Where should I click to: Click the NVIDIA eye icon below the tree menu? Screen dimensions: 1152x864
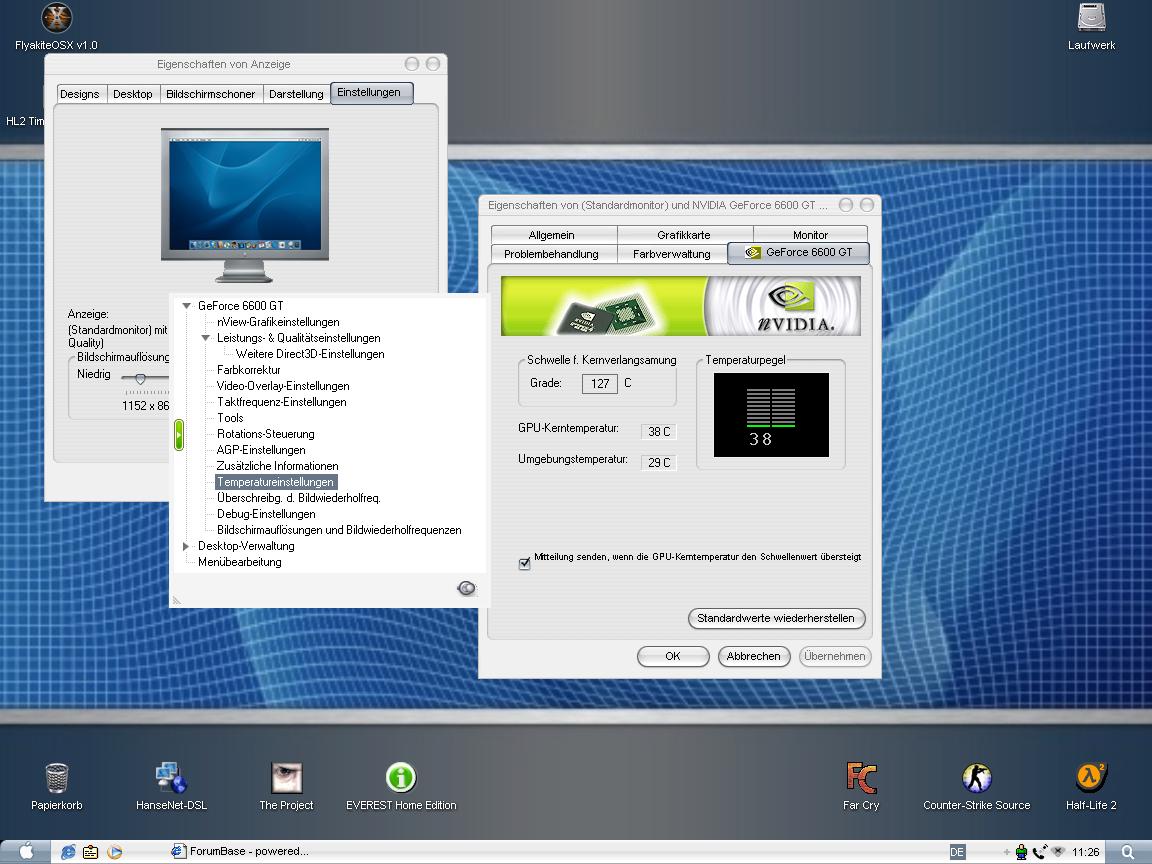(x=467, y=588)
